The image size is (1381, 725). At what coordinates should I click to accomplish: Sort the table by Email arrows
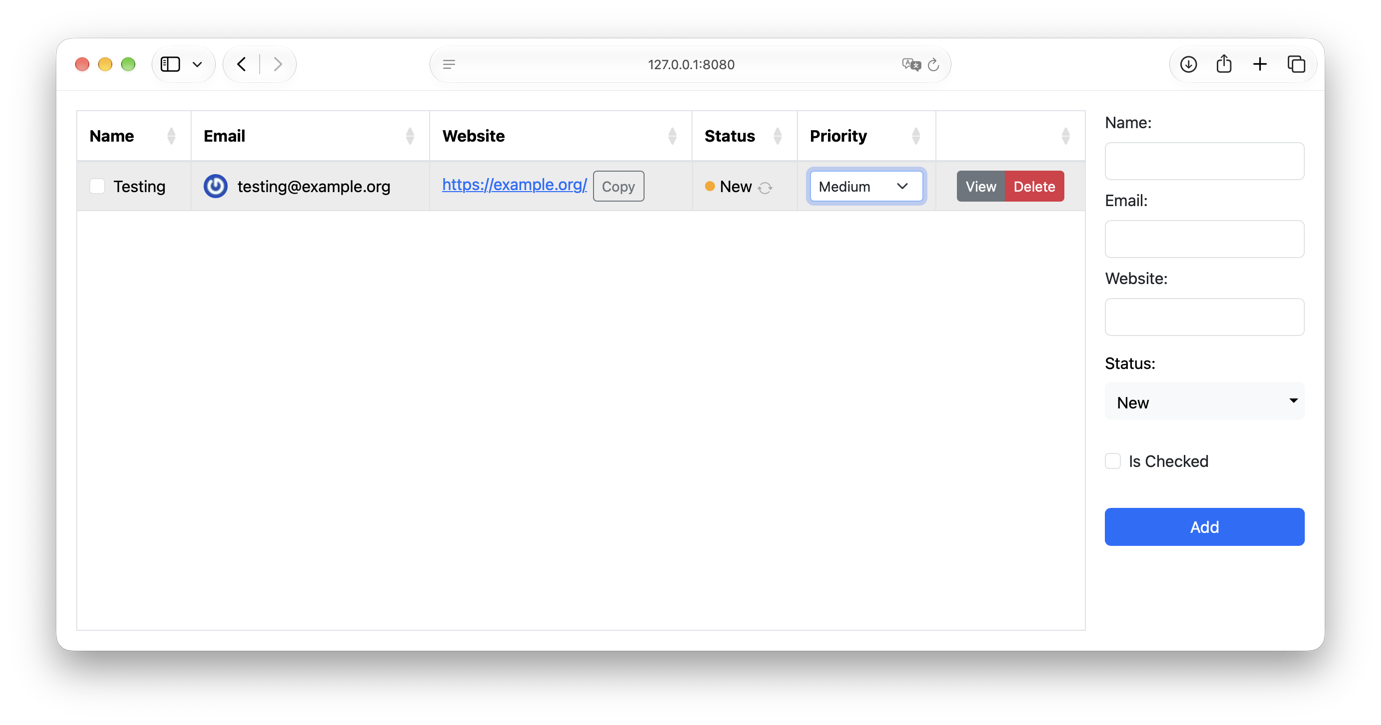point(410,136)
